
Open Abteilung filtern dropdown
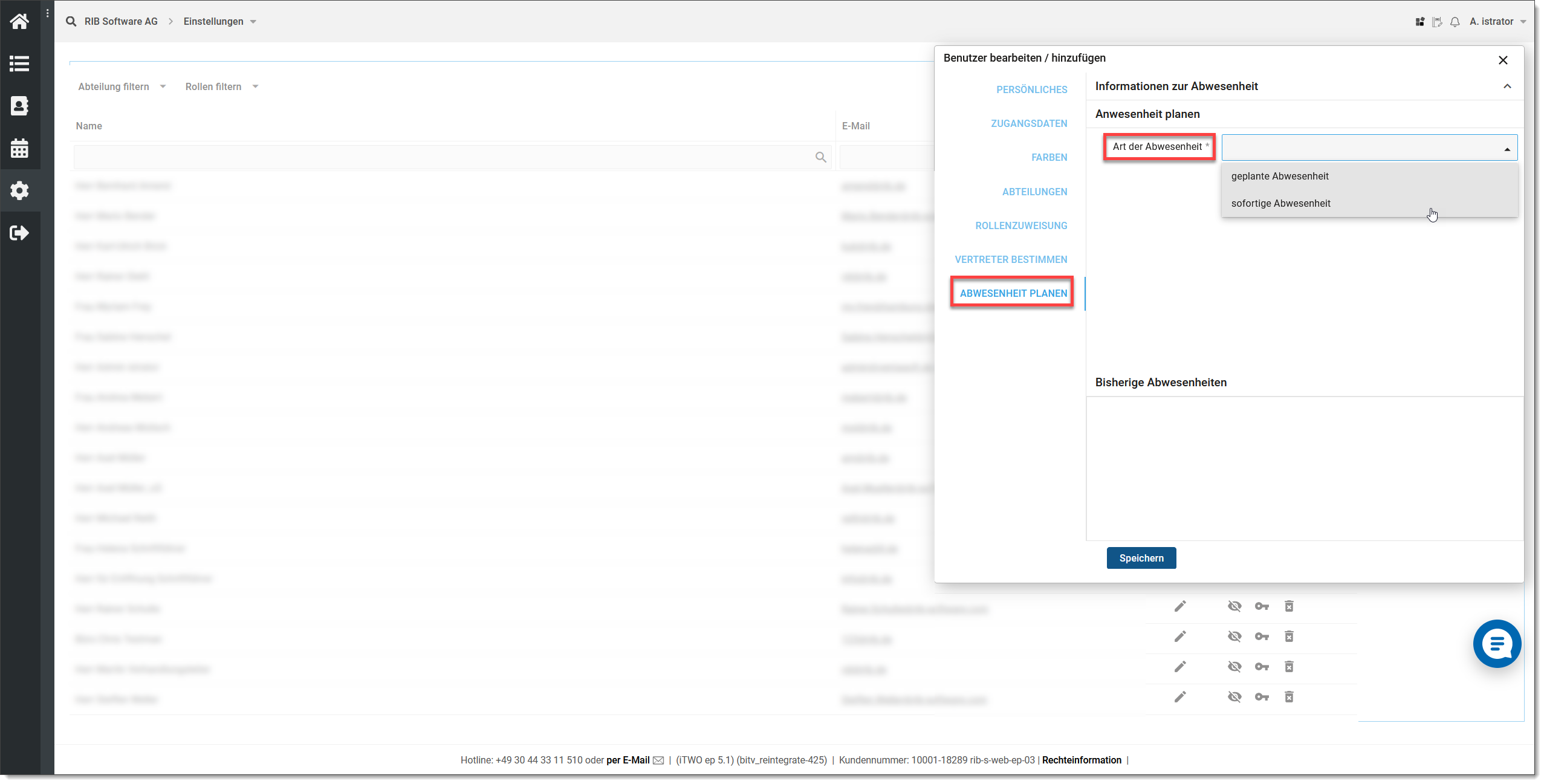tap(122, 86)
